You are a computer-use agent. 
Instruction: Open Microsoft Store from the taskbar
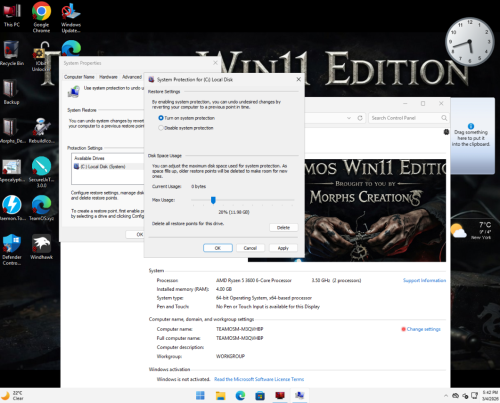[x=260, y=395]
